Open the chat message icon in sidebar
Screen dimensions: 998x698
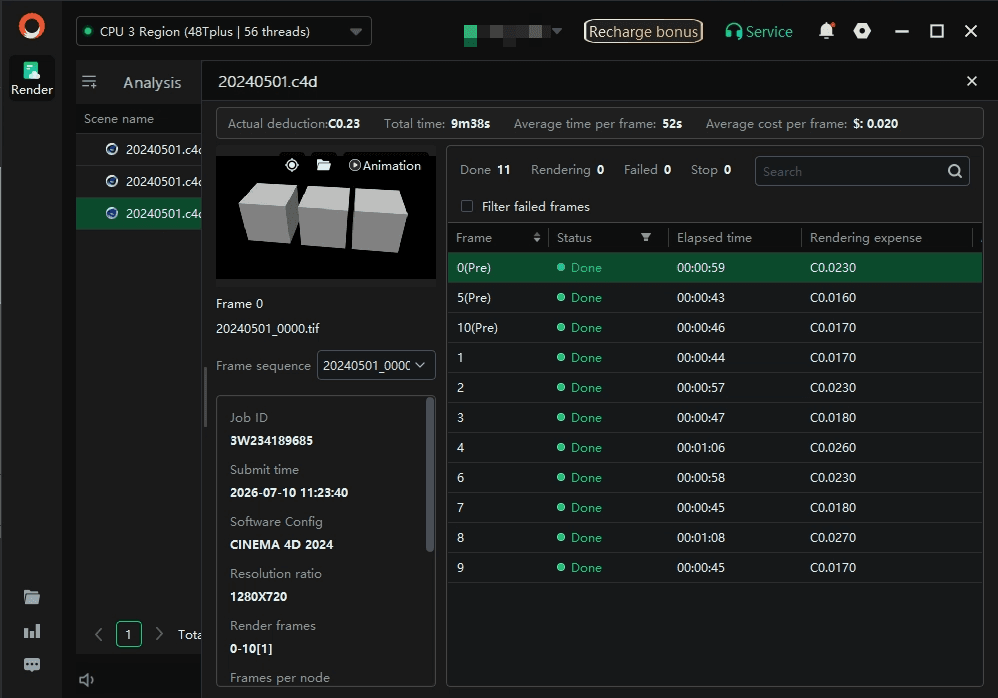pyautogui.click(x=32, y=665)
